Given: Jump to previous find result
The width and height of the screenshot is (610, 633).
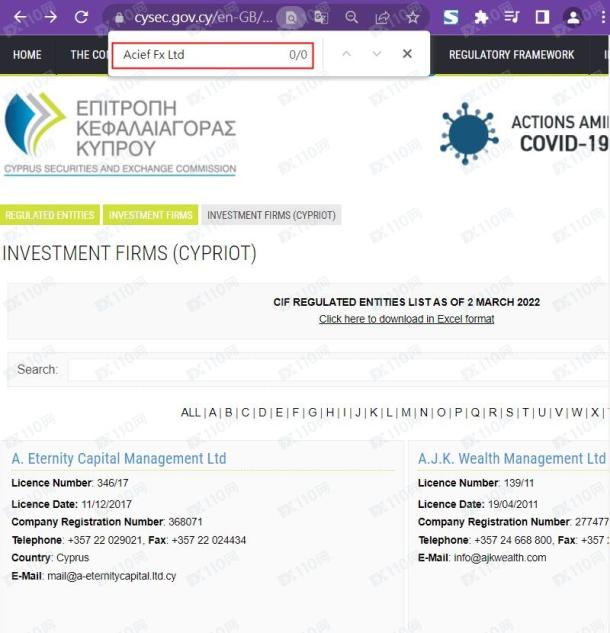Looking at the screenshot, I should click(x=346, y=54).
